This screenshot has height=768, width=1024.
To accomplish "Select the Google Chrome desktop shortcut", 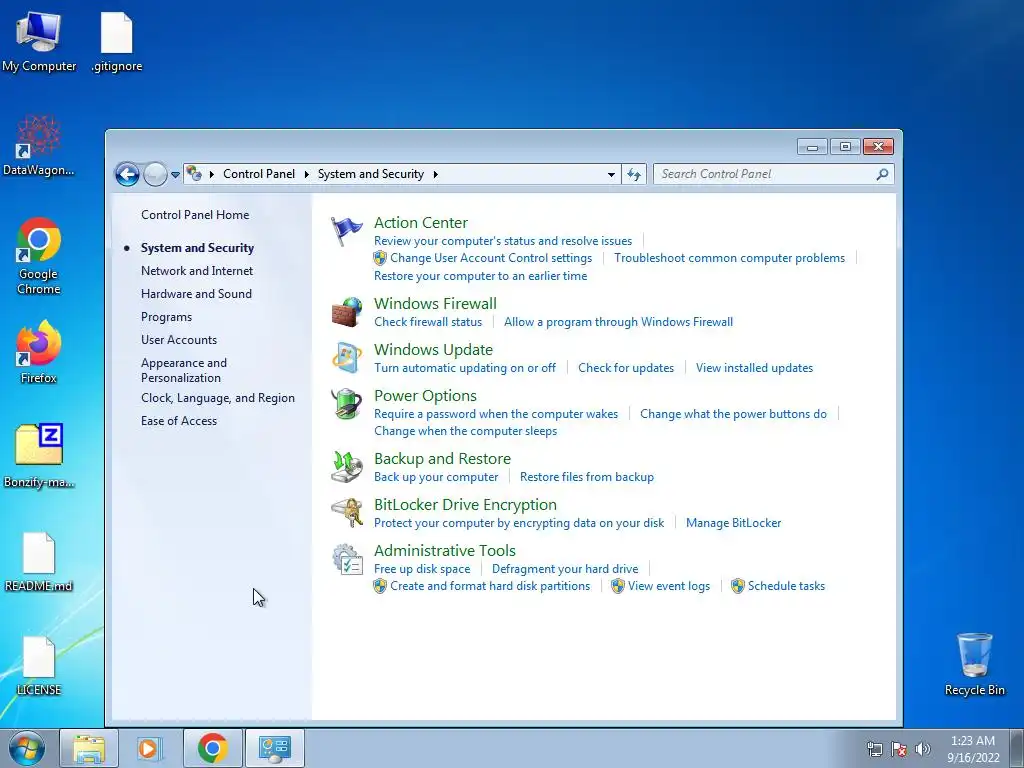I will pyautogui.click(x=39, y=256).
